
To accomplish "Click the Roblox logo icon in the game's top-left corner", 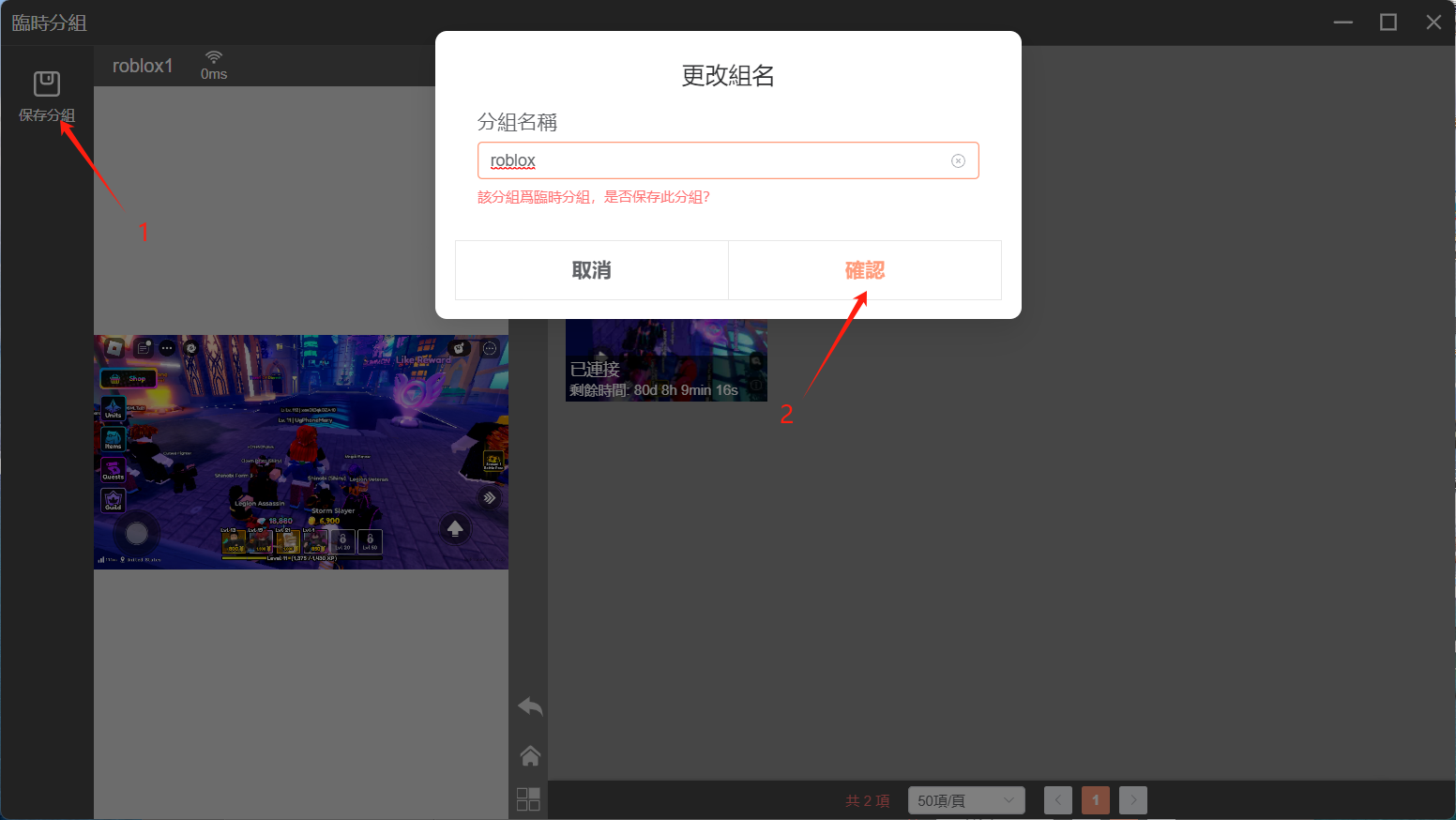I will pyautogui.click(x=114, y=348).
